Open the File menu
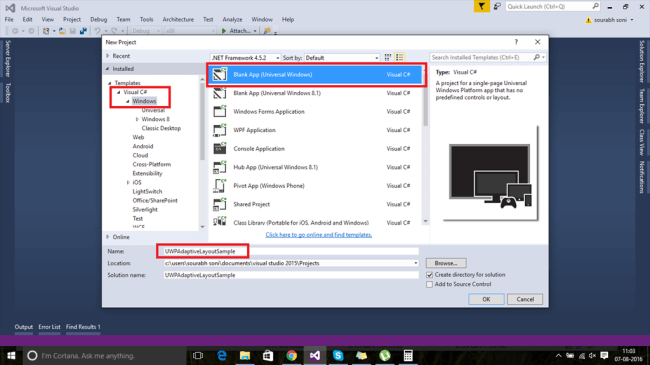Screen dimensions: 650x365 9,19
